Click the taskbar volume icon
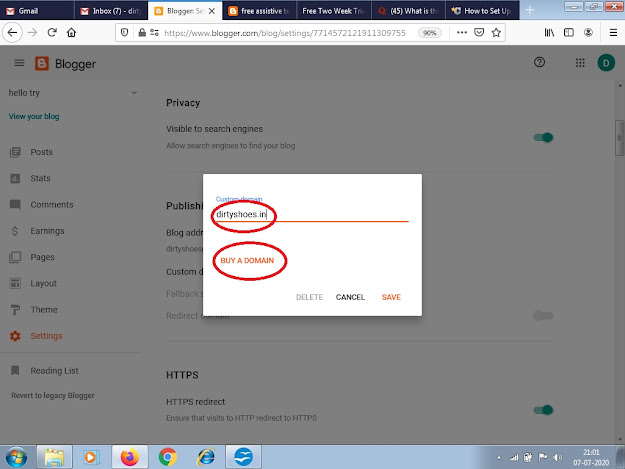The image size is (625, 469). pos(558,457)
